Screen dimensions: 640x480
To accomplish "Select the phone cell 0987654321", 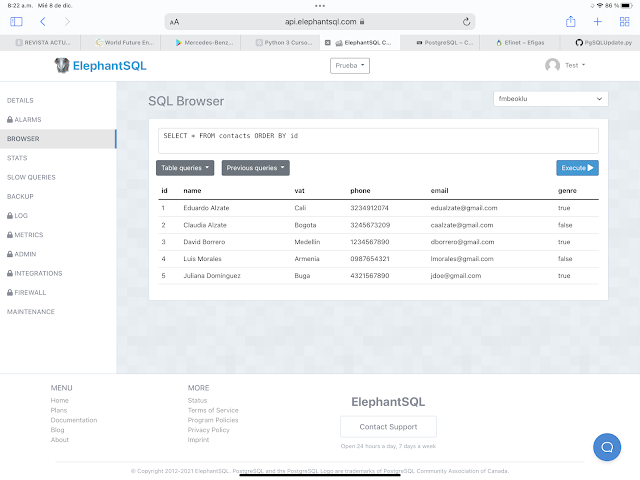I will [370, 259].
